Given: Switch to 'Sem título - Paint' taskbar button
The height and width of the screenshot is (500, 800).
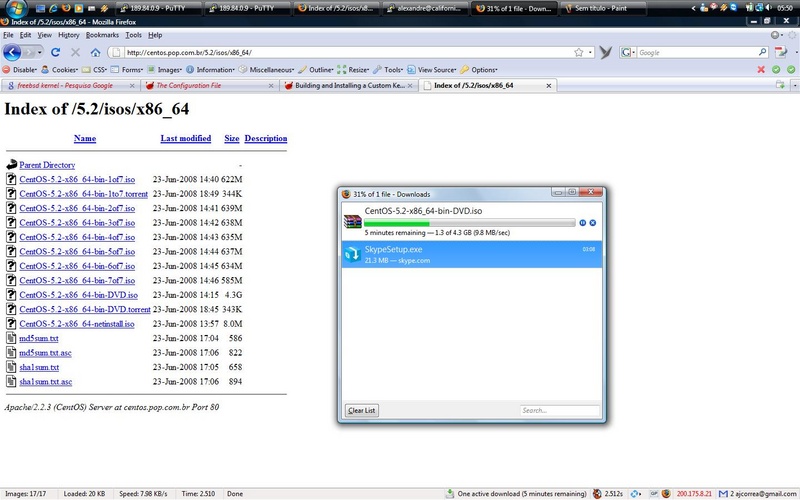Looking at the screenshot, I should pyautogui.click(x=604, y=8).
